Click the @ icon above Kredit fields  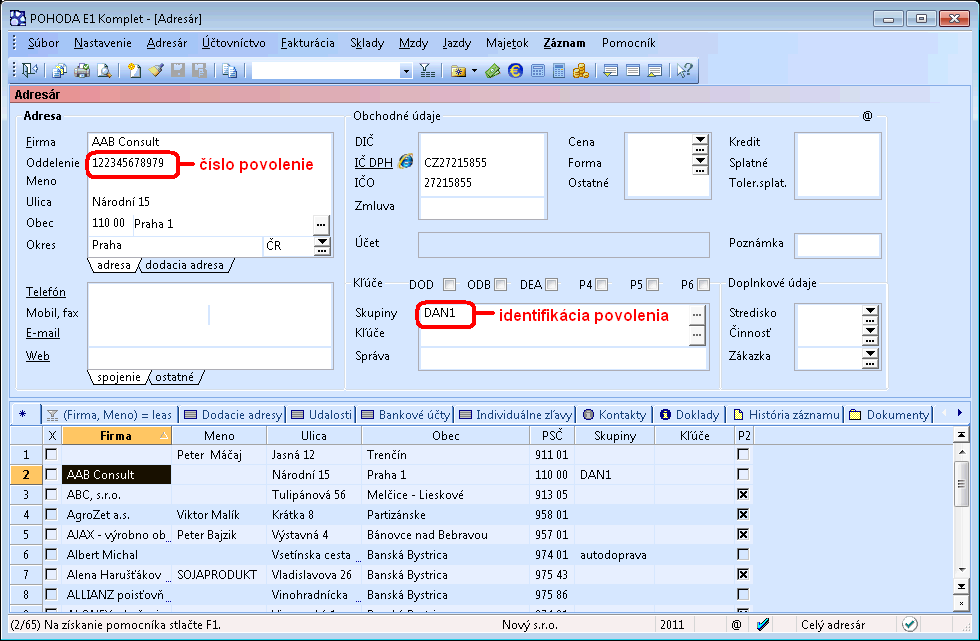pos(867,116)
